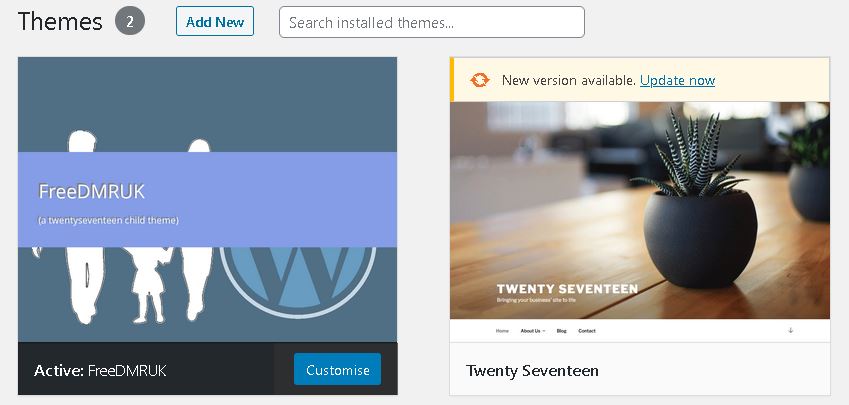This screenshot has width=849, height=405.
Task: Select Contact in the preview menu
Action: 587,331
